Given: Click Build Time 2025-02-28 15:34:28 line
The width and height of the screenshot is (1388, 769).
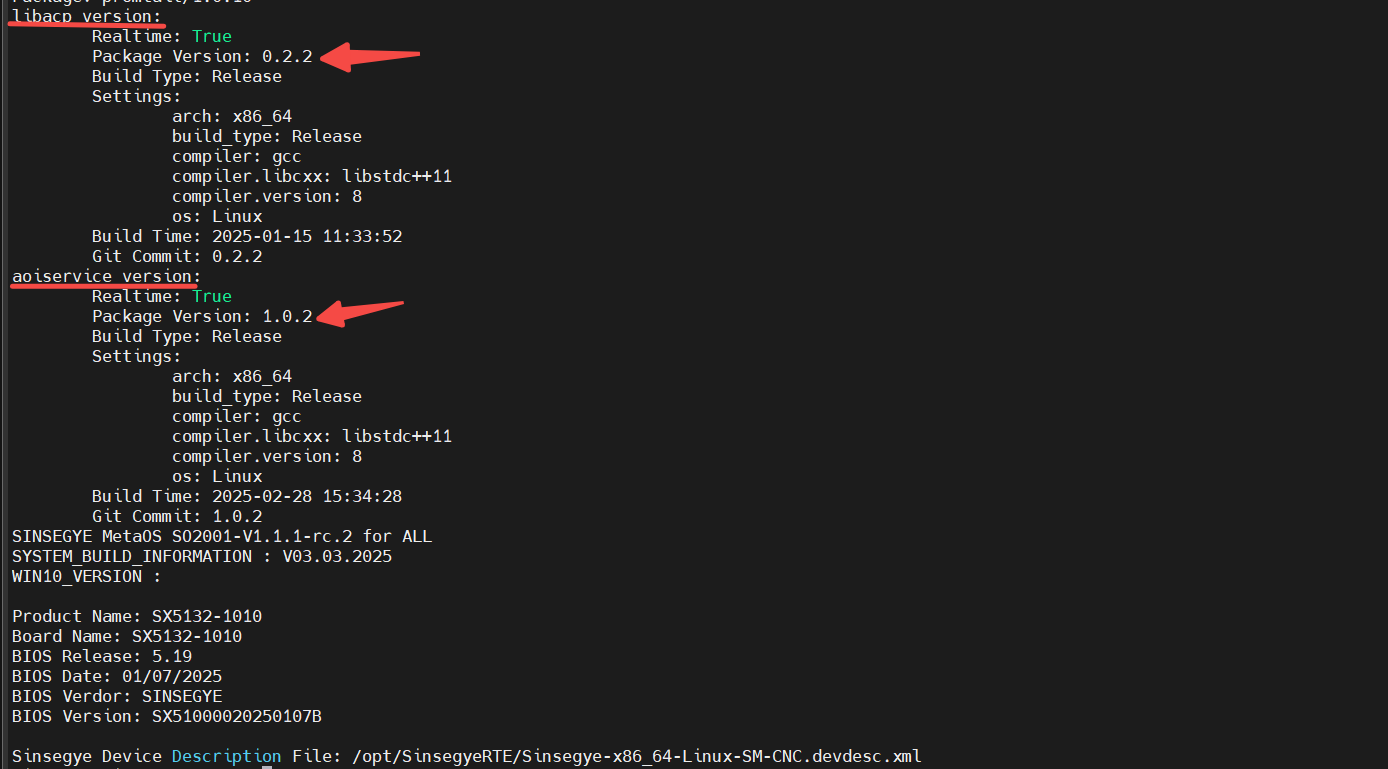Looking at the screenshot, I should tap(246, 496).
